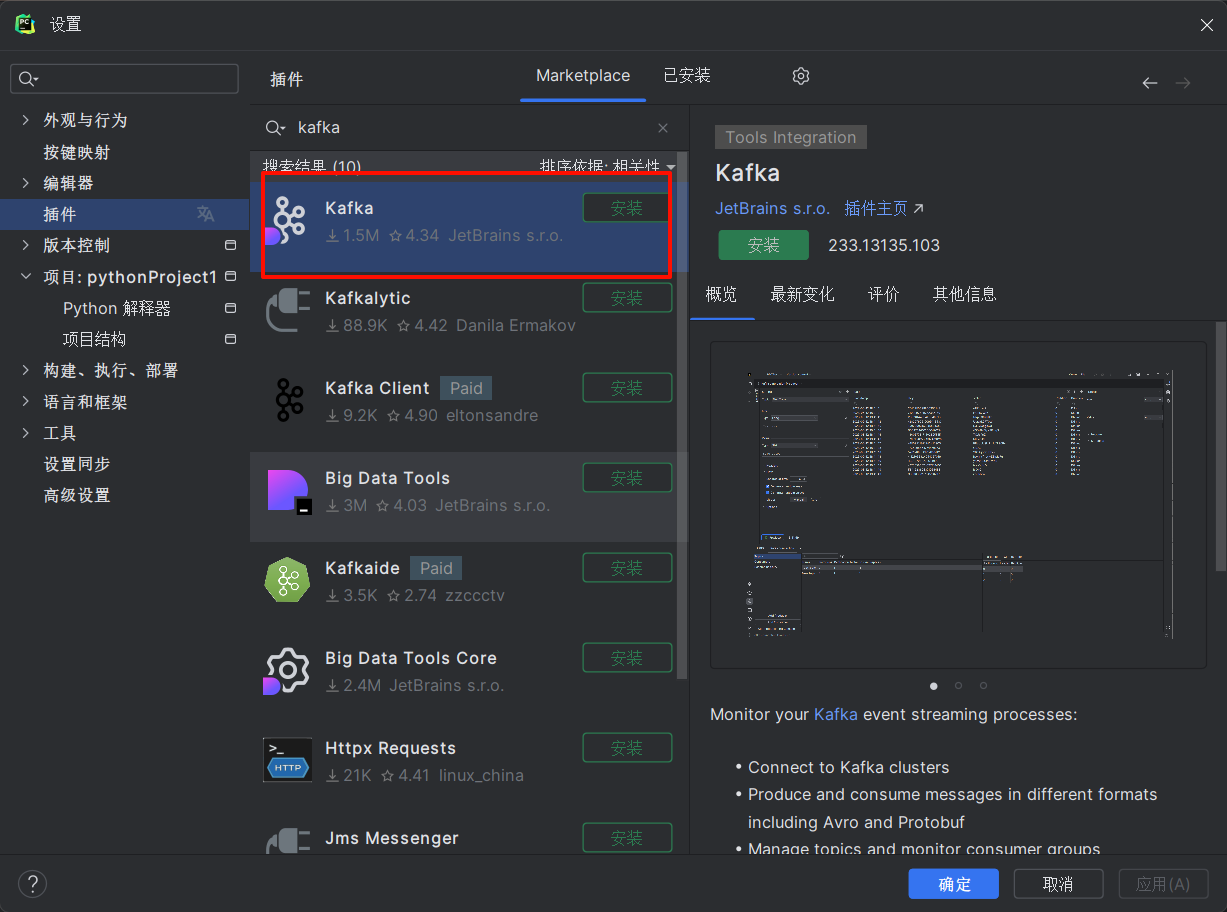Install the Kafkaide plugin
1227x912 pixels.
[627, 568]
